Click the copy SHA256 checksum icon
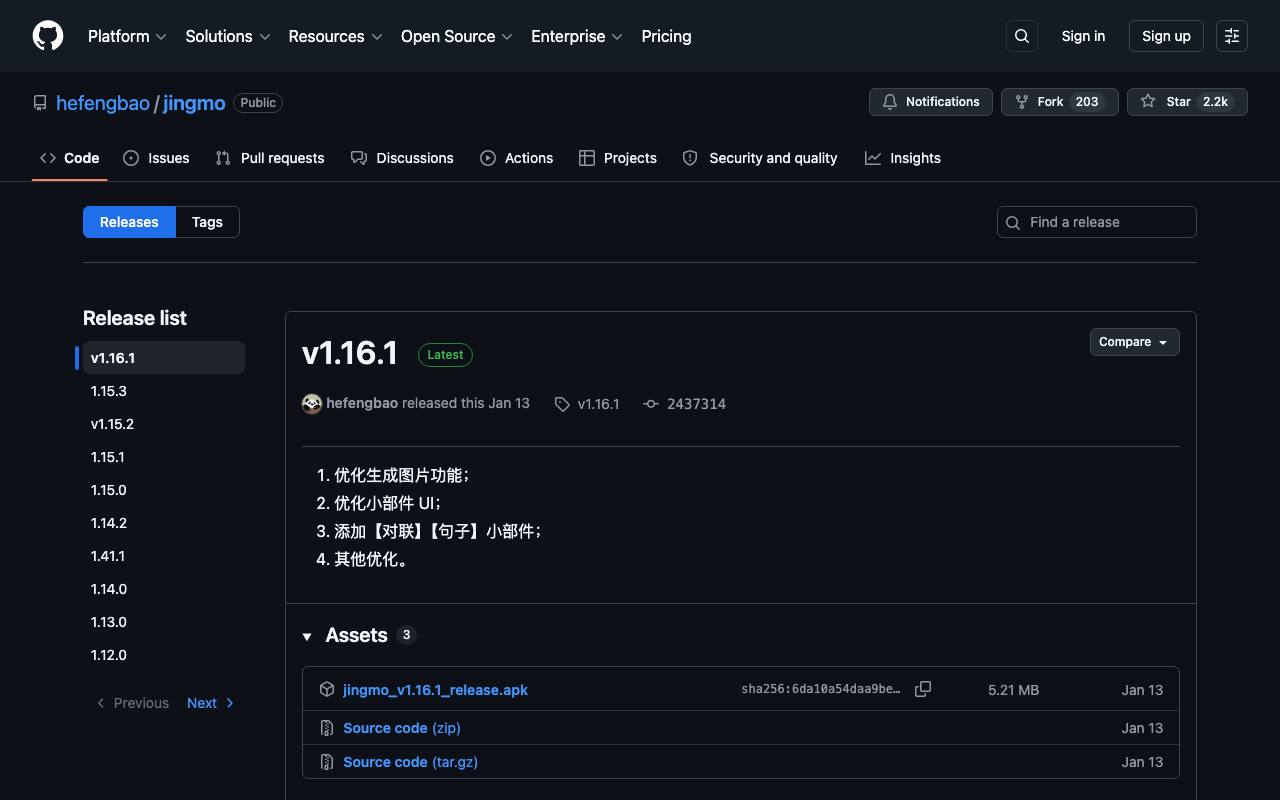 (x=923, y=689)
